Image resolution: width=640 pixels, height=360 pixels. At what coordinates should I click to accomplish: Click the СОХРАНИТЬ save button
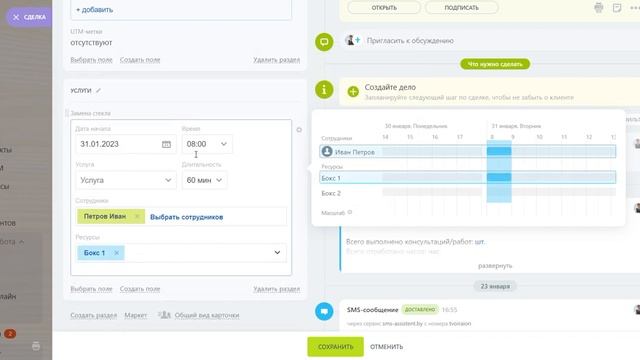point(336,347)
